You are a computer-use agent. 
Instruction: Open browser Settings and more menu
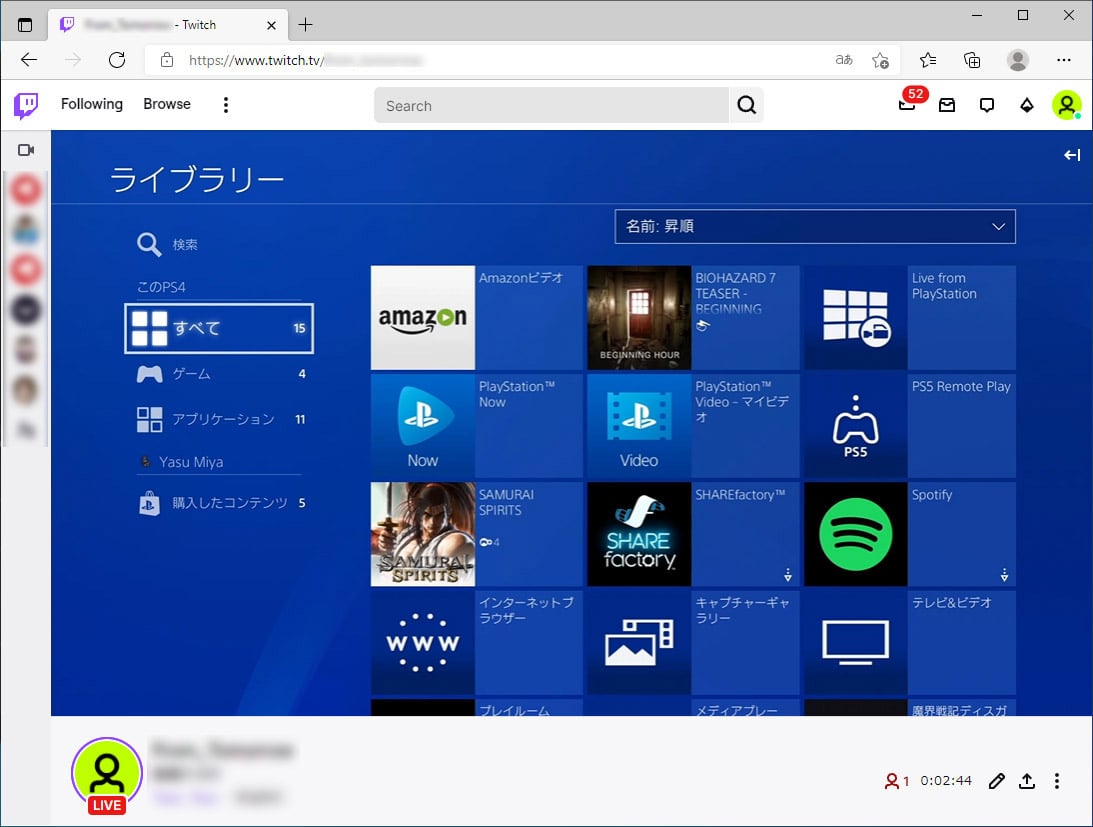point(1064,60)
